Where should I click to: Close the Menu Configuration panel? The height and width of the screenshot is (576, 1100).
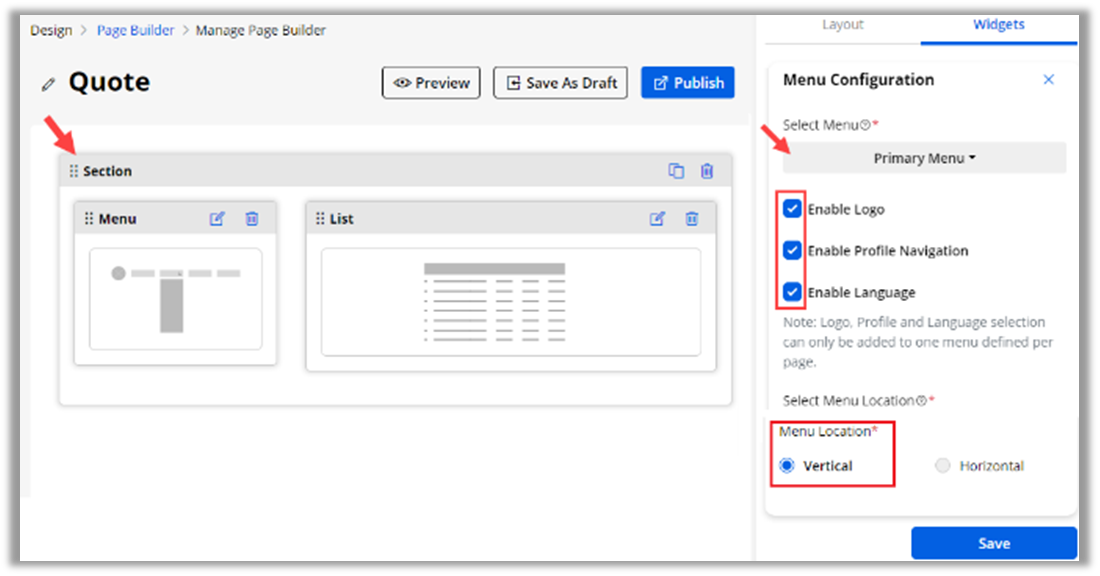click(1048, 80)
